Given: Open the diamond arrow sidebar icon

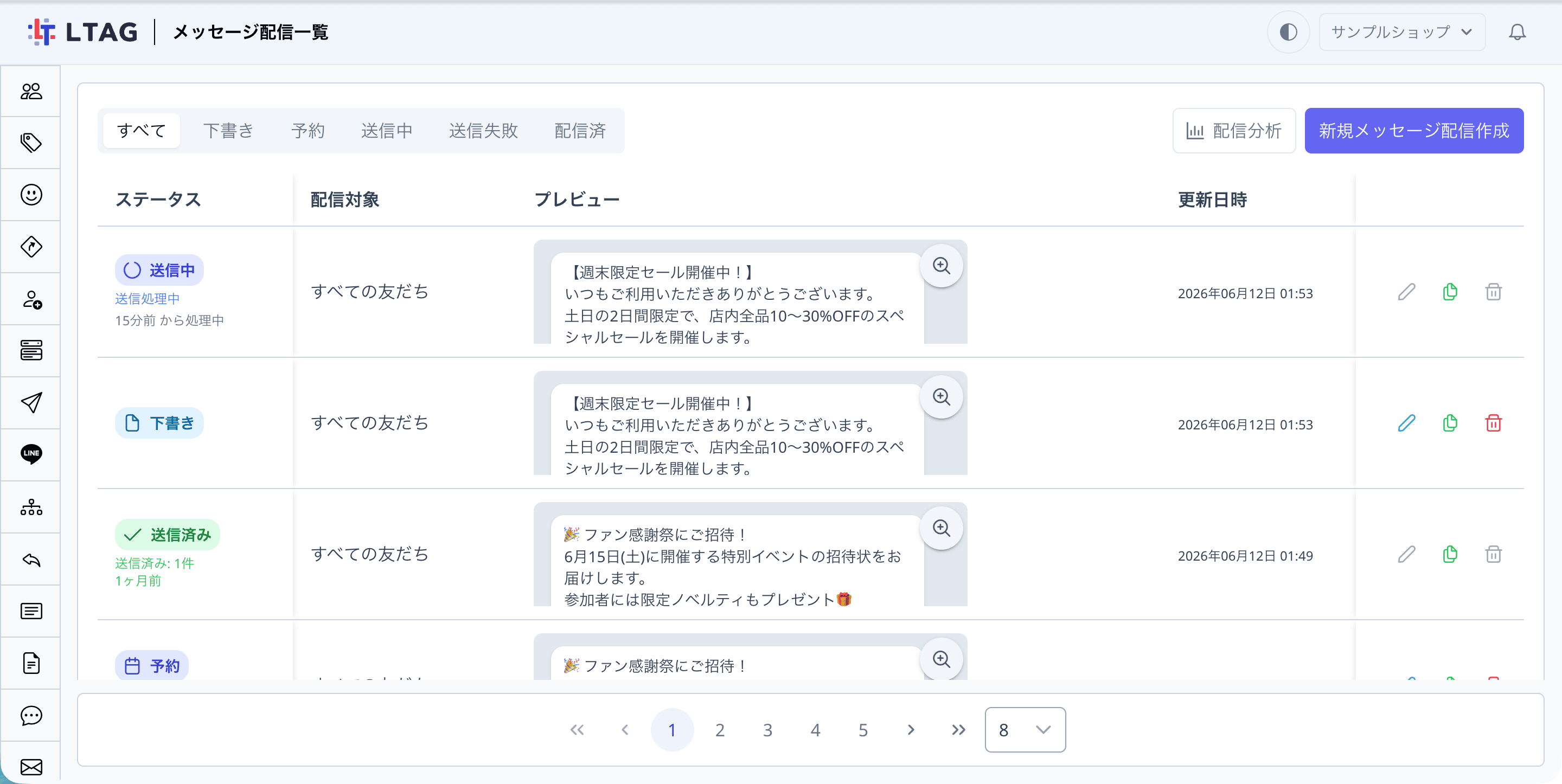Looking at the screenshot, I should 31,247.
